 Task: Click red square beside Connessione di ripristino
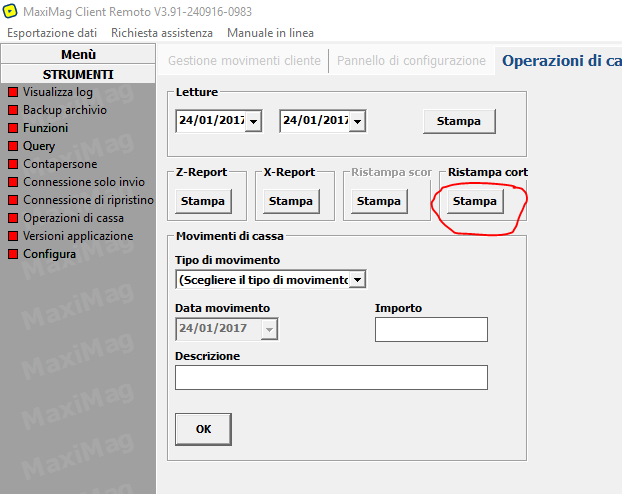tap(13, 200)
